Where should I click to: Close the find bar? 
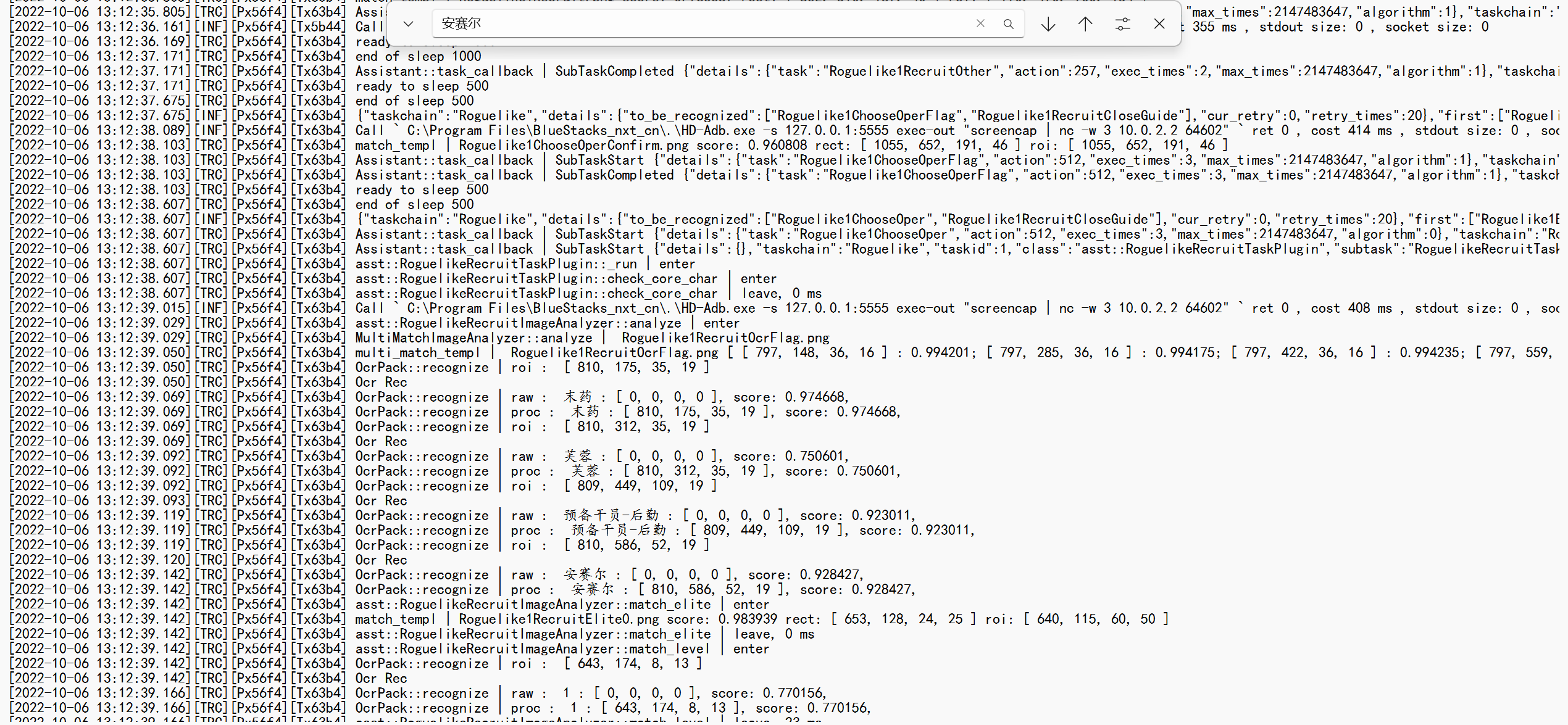(x=1159, y=24)
